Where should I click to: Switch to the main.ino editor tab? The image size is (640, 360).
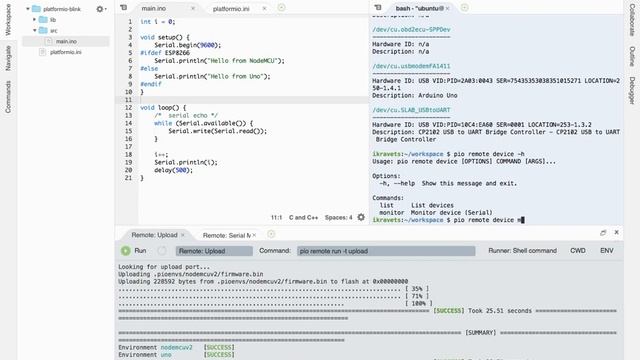click(x=154, y=8)
